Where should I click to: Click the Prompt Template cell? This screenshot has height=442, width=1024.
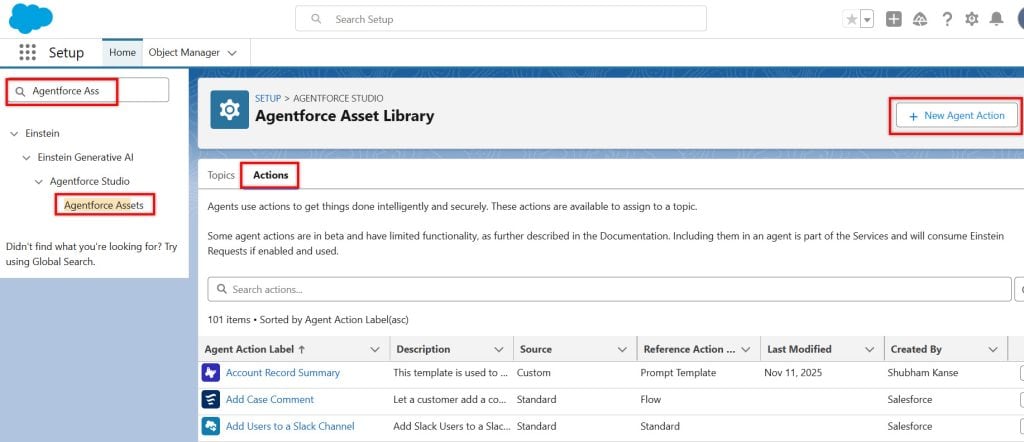pos(678,373)
